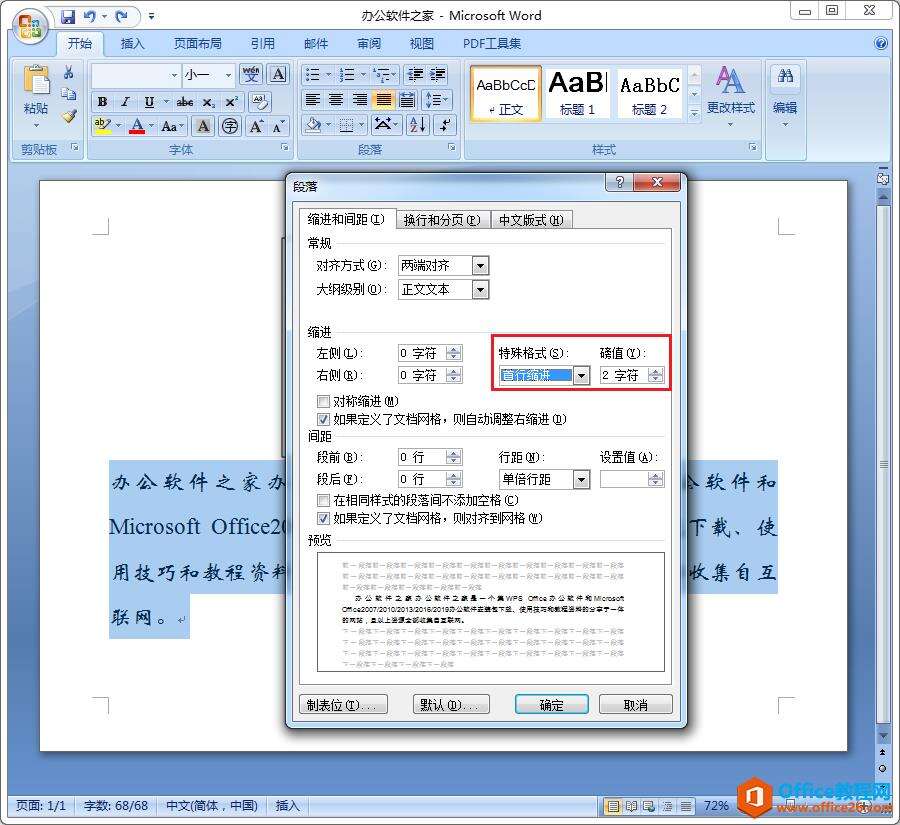Sort the selection with the A-Z icon
Viewport: 900px width, 825px height.
[x=417, y=125]
